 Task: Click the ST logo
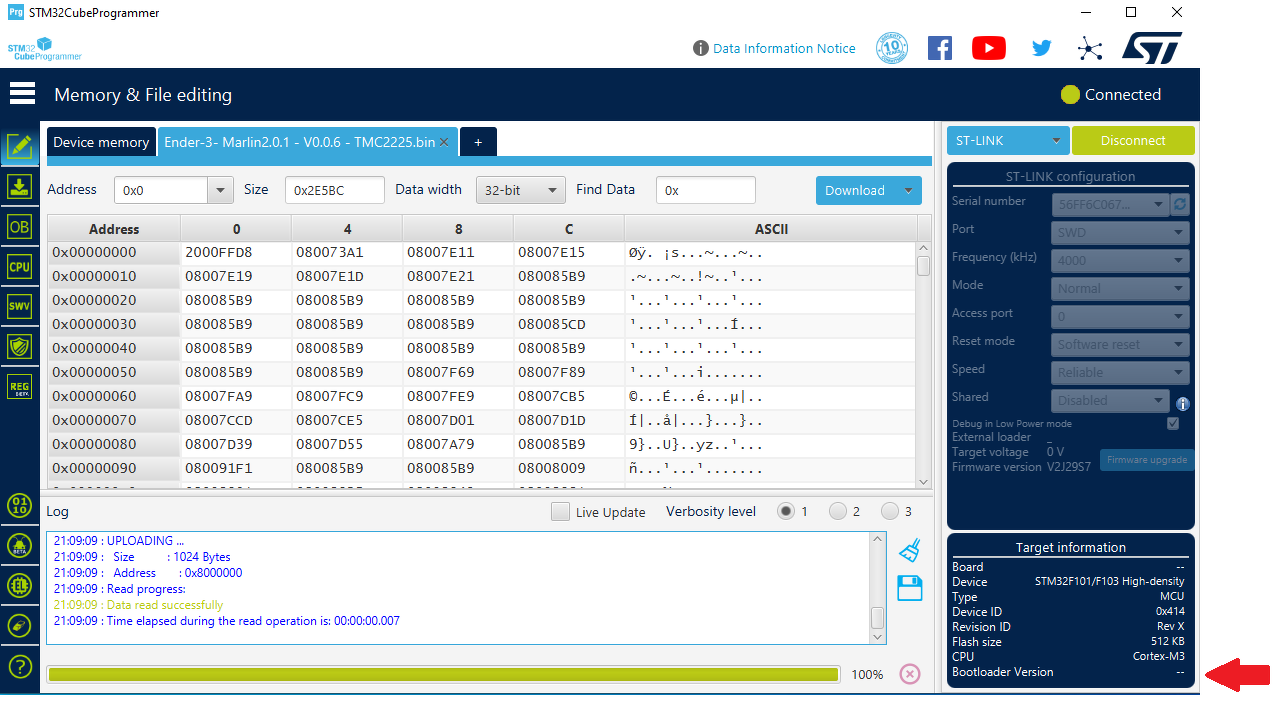pyautogui.click(x=1152, y=48)
